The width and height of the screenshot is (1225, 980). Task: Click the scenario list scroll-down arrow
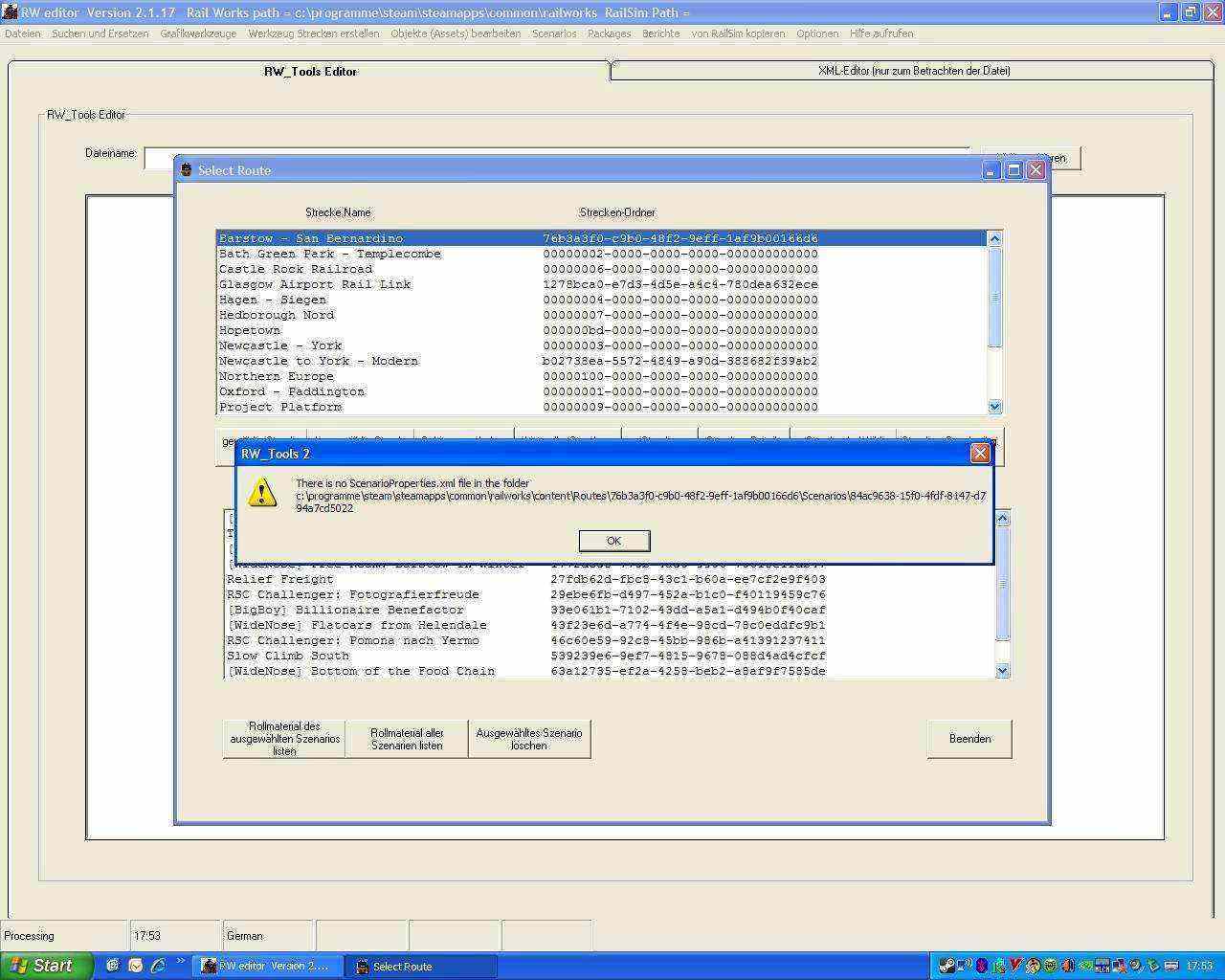click(1003, 671)
